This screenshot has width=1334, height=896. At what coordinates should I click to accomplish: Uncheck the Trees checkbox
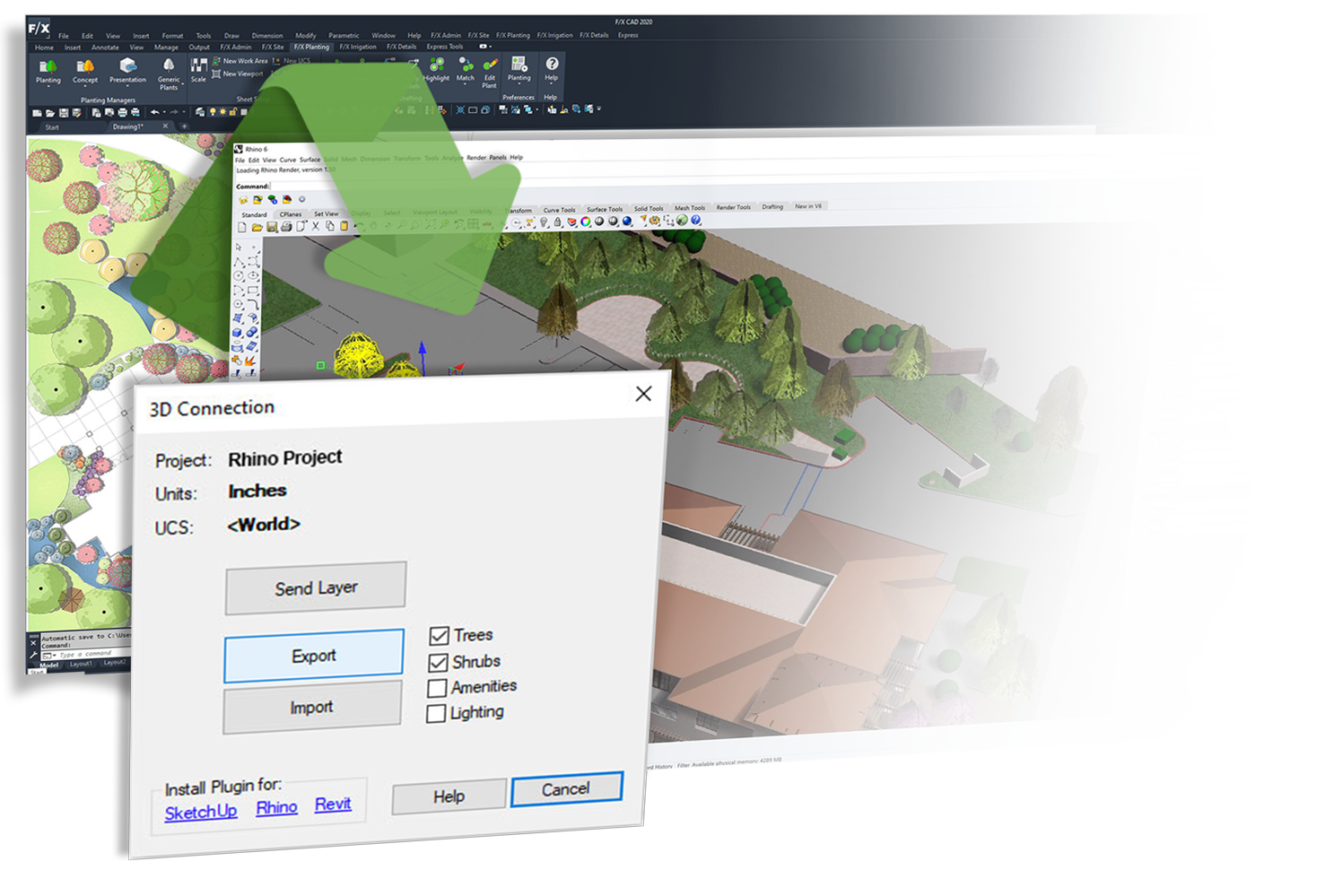[x=439, y=636]
